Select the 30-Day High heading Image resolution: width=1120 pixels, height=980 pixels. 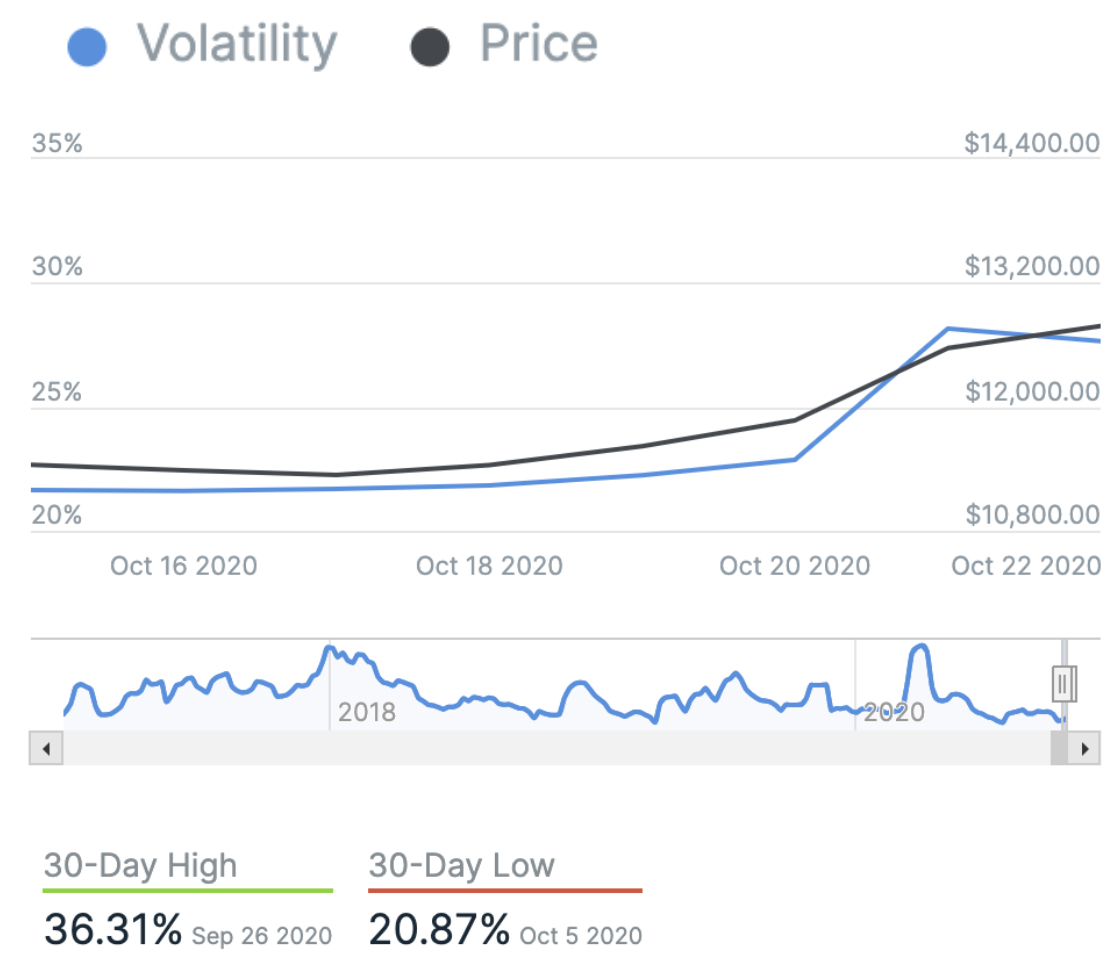point(141,865)
